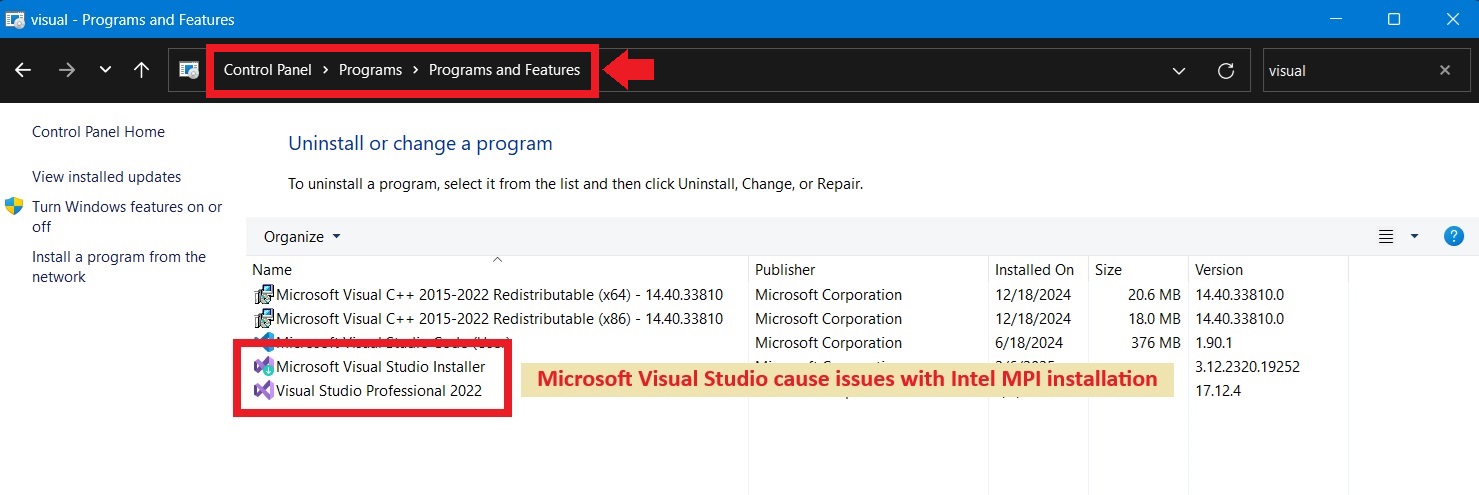1479x495 pixels.
Task: Open the Organize dropdown menu
Action: coord(302,237)
